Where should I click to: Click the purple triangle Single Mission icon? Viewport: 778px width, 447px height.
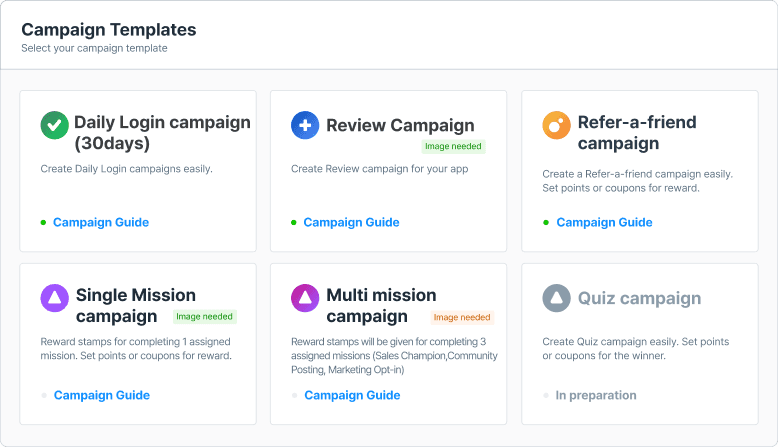(x=54, y=298)
